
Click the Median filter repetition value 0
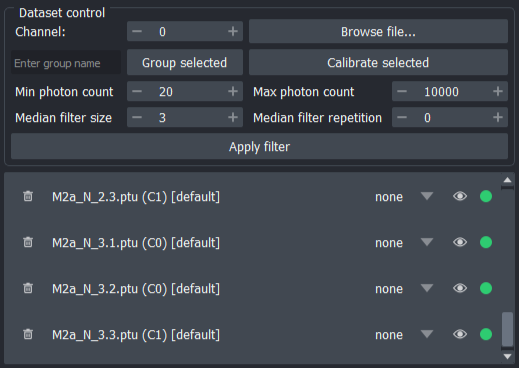450,117
